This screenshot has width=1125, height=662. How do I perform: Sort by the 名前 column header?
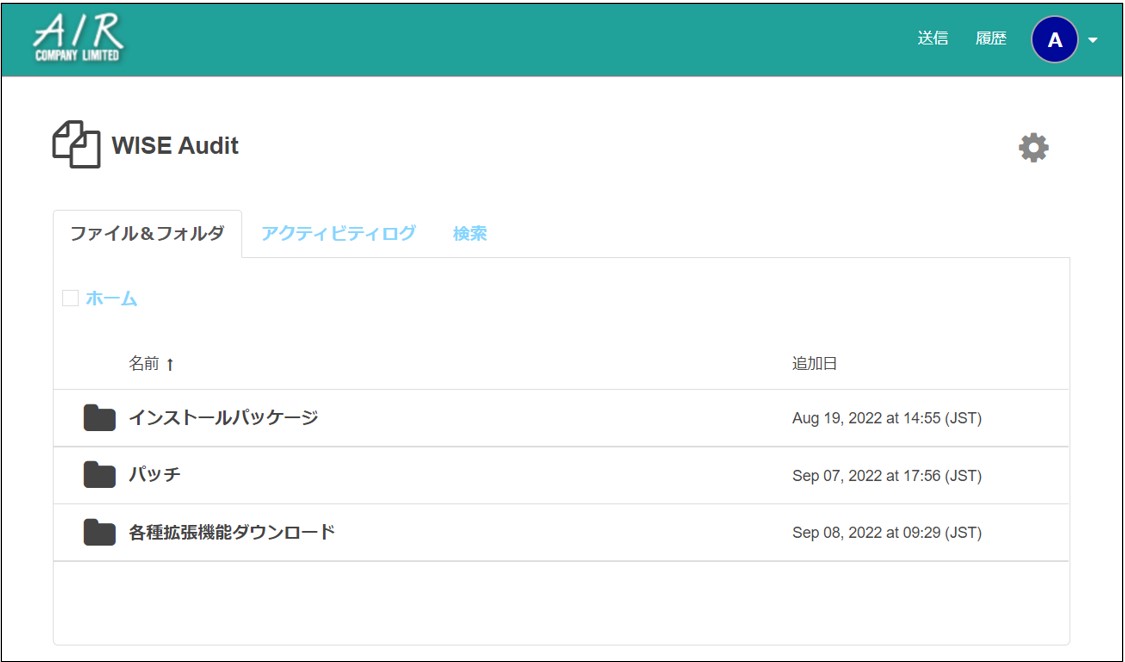(x=151, y=364)
